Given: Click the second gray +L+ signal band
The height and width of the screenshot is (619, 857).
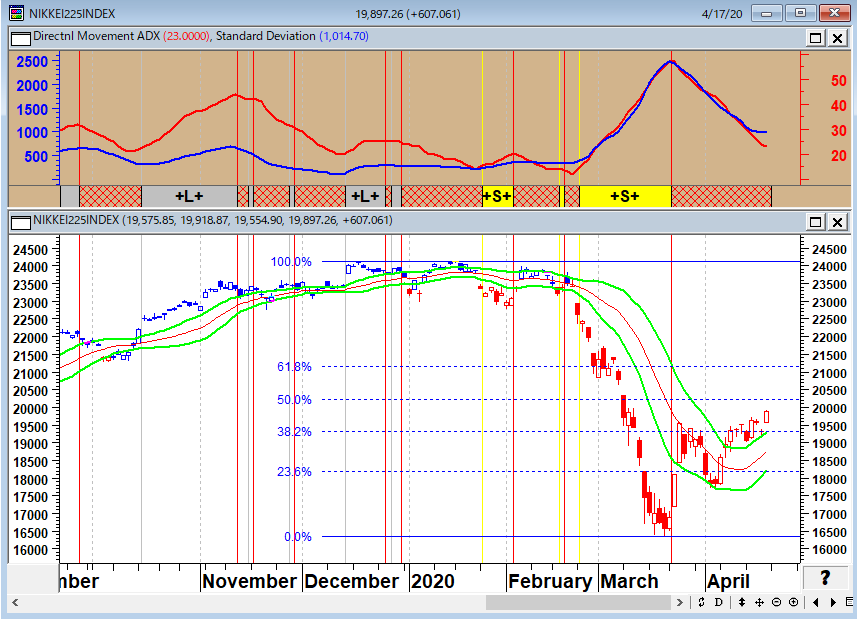Looking at the screenshot, I should (x=365, y=196).
